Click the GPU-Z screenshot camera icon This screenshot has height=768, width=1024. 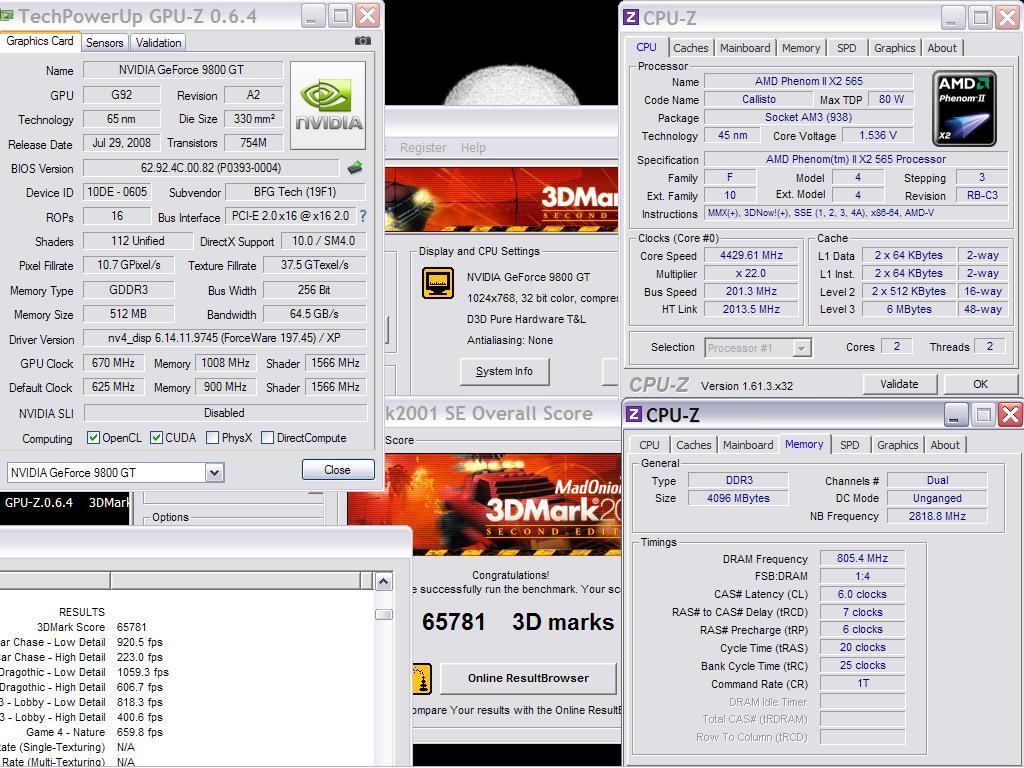point(362,41)
